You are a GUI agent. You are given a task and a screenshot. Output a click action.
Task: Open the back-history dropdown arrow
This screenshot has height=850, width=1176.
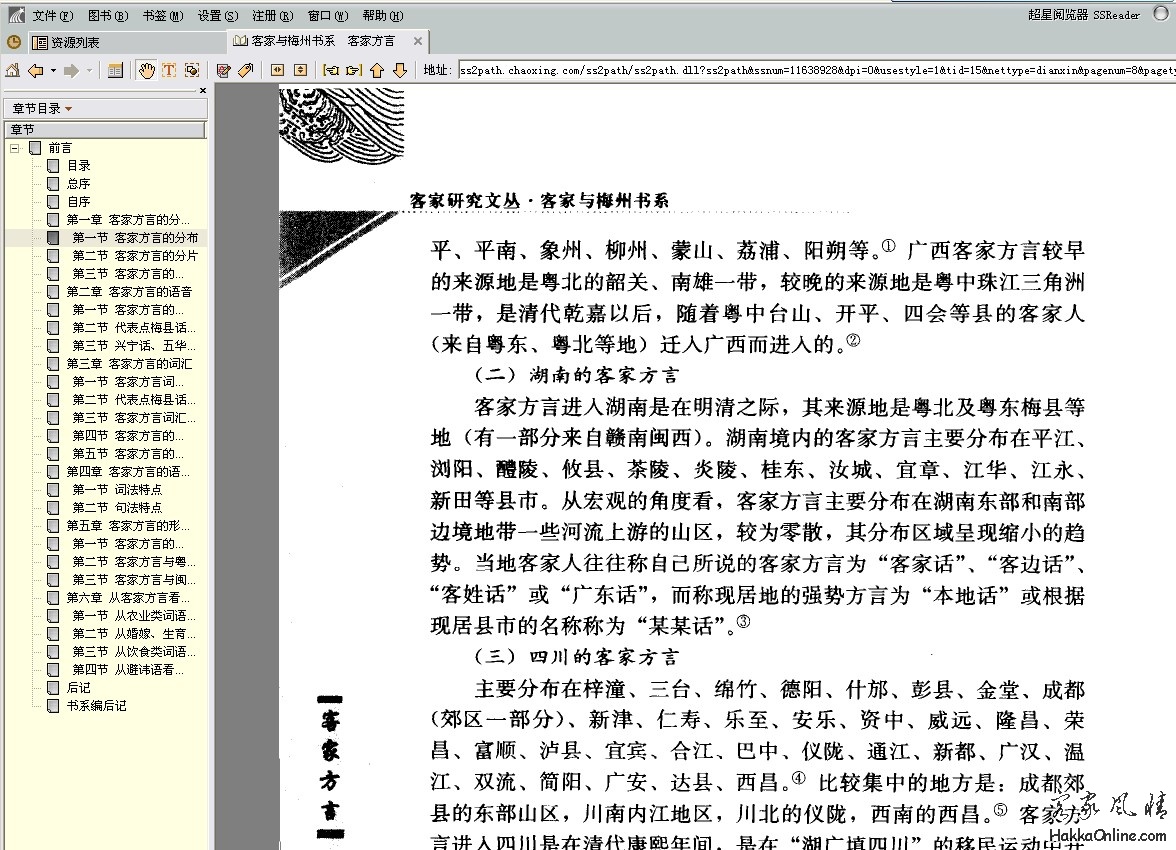tap(51, 70)
